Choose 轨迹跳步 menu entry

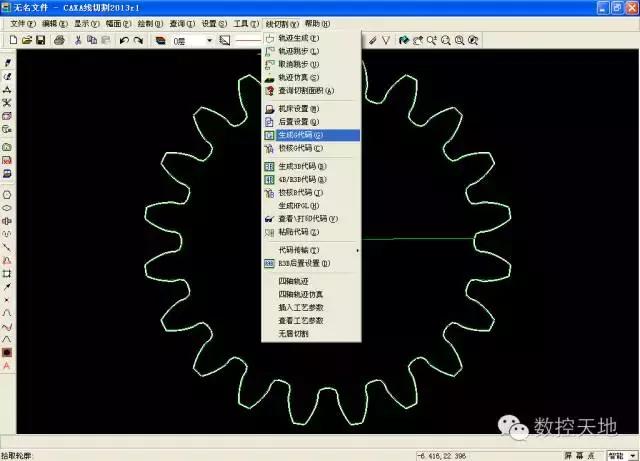tap(311, 51)
